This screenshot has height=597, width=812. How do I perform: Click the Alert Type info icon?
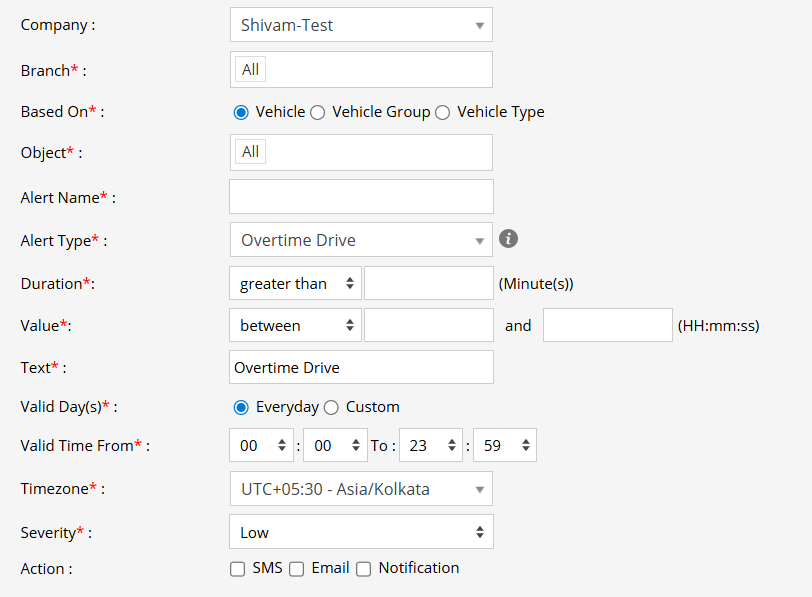click(509, 239)
